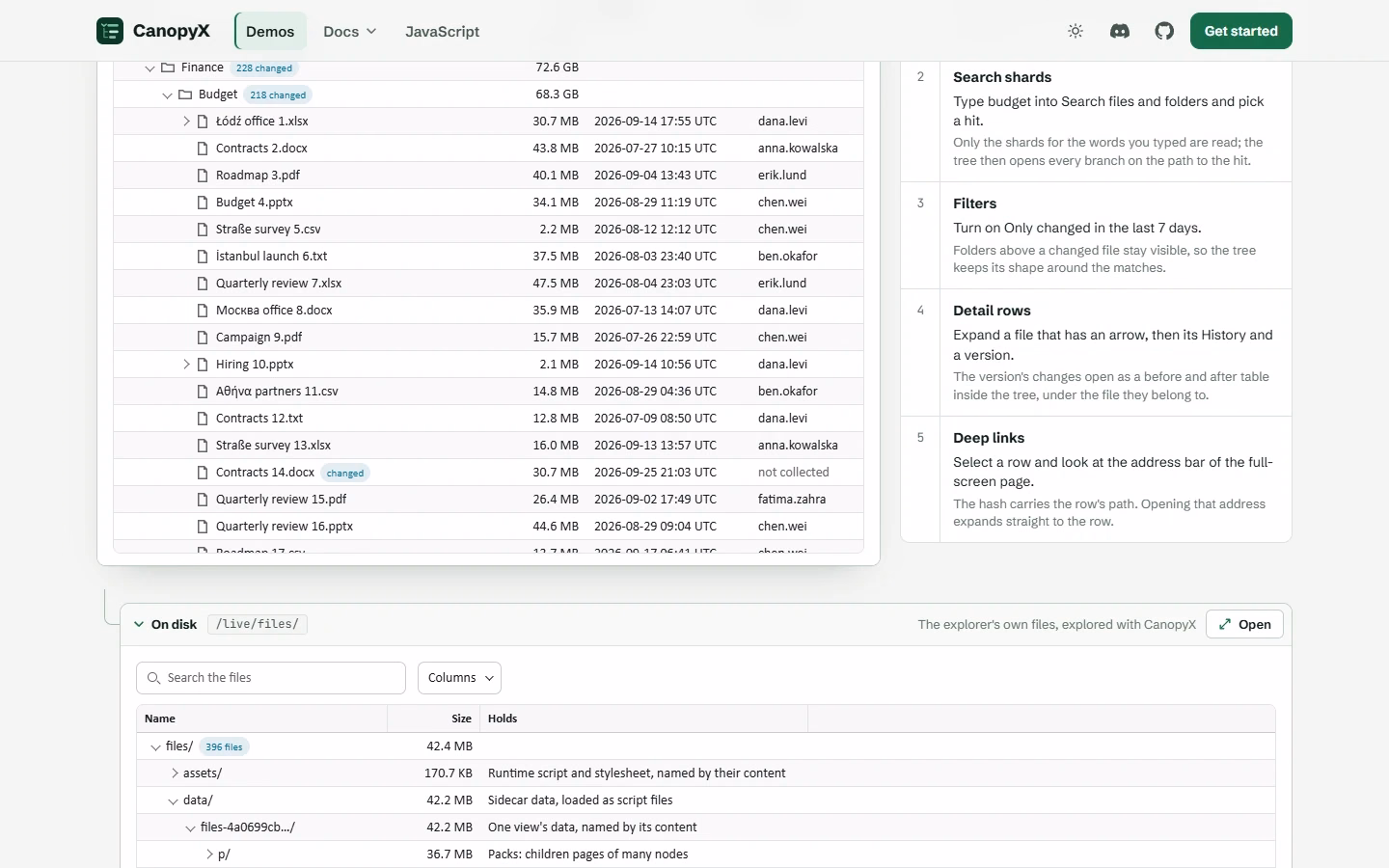Click the Deep links step heading

point(989,438)
